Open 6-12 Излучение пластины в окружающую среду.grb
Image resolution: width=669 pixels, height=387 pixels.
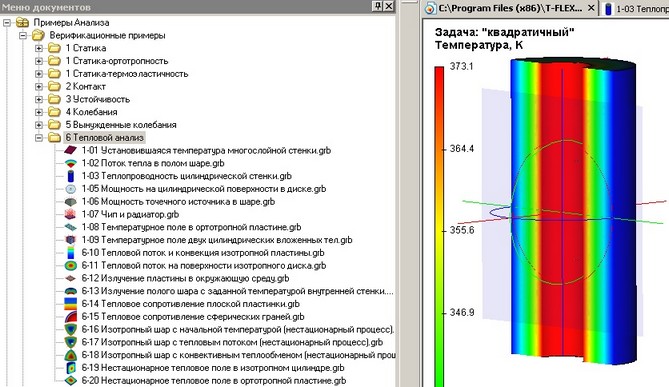pyautogui.click(x=186, y=278)
